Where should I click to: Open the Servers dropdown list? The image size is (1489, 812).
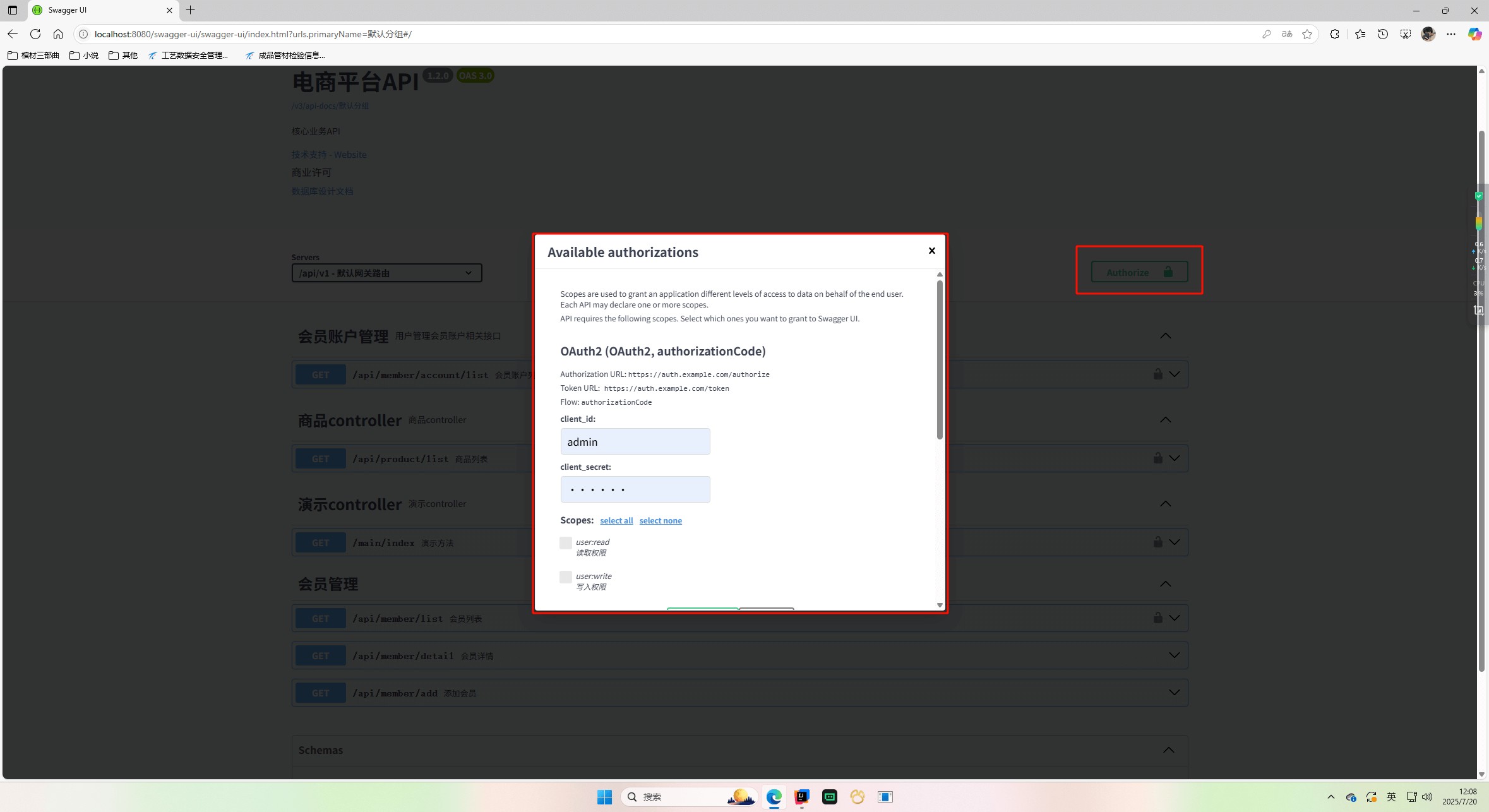point(386,273)
